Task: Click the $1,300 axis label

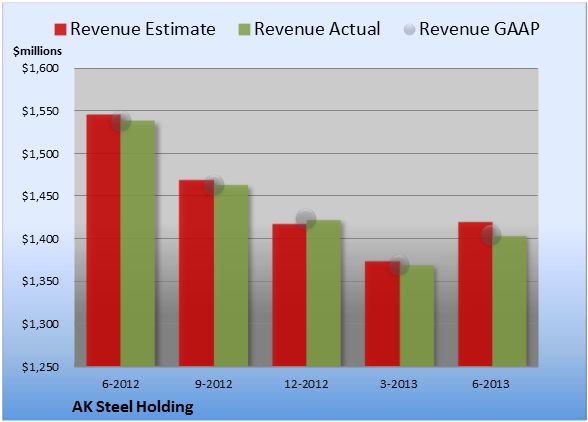Action: pyautogui.click(x=40, y=324)
